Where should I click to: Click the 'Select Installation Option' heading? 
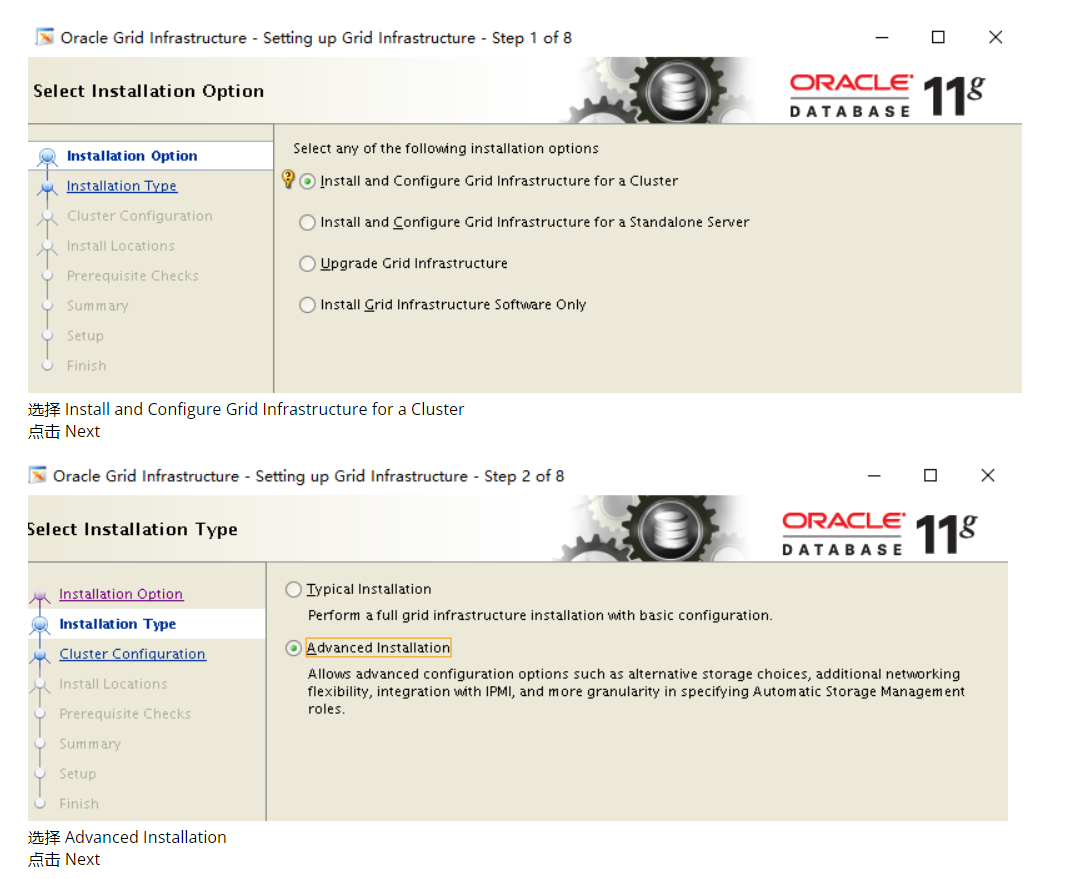(148, 91)
